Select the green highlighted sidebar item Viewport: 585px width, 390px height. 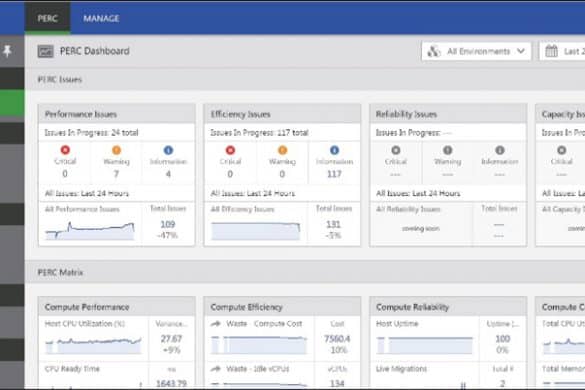point(12,103)
